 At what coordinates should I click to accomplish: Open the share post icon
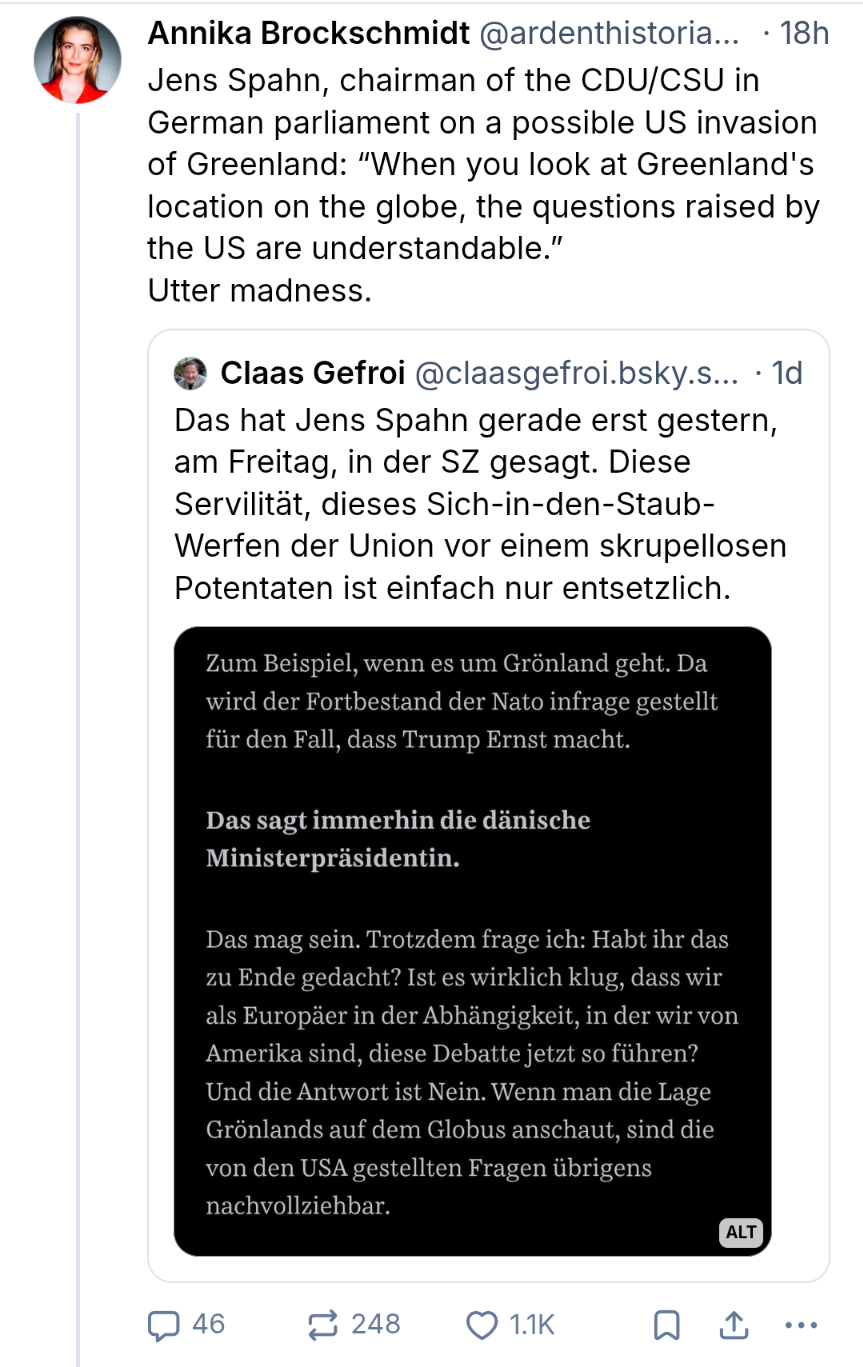click(735, 1325)
